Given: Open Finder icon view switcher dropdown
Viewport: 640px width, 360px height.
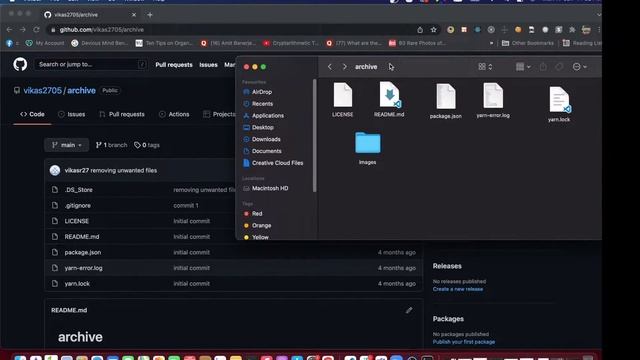Looking at the screenshot, I should pos(485,67).
